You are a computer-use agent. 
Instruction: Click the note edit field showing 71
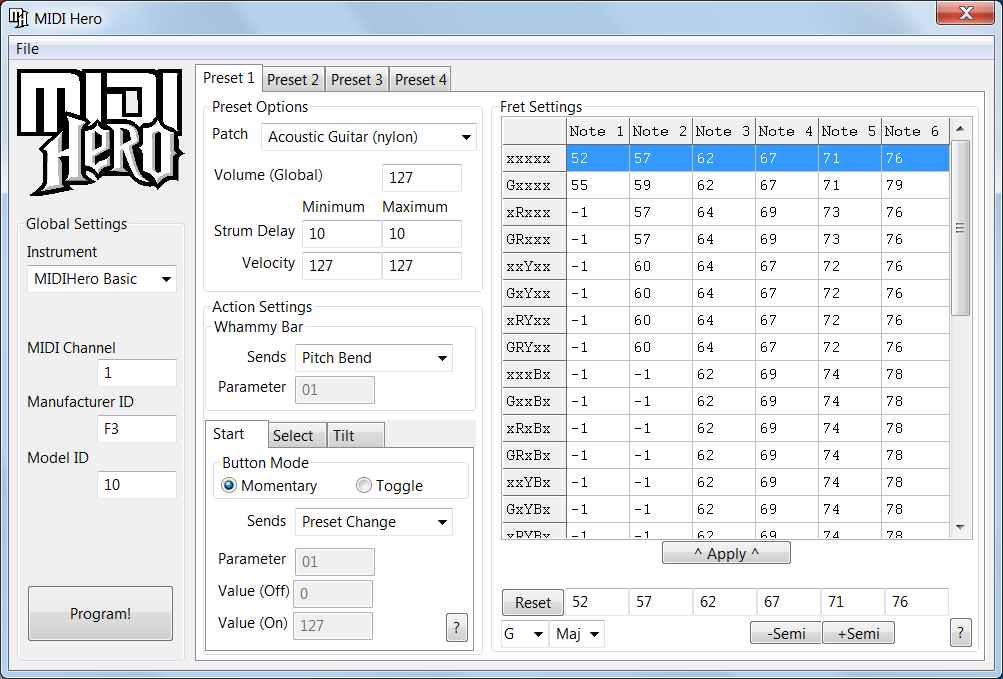[x=853, y=602]
